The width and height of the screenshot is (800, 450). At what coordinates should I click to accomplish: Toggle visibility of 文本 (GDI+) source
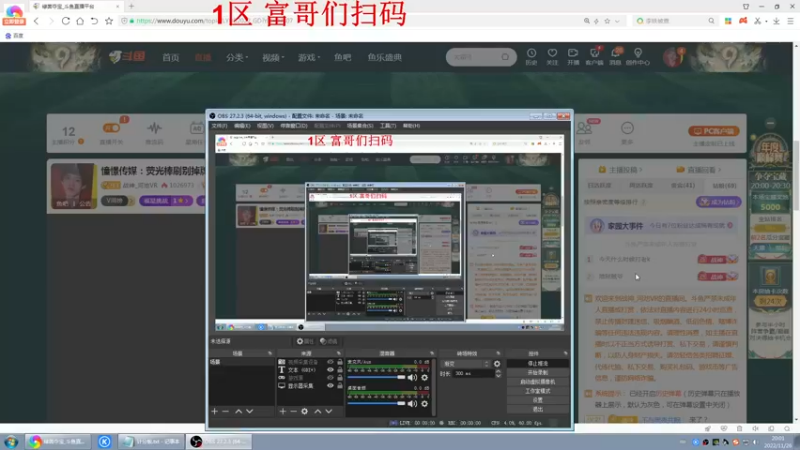(330, 370)
